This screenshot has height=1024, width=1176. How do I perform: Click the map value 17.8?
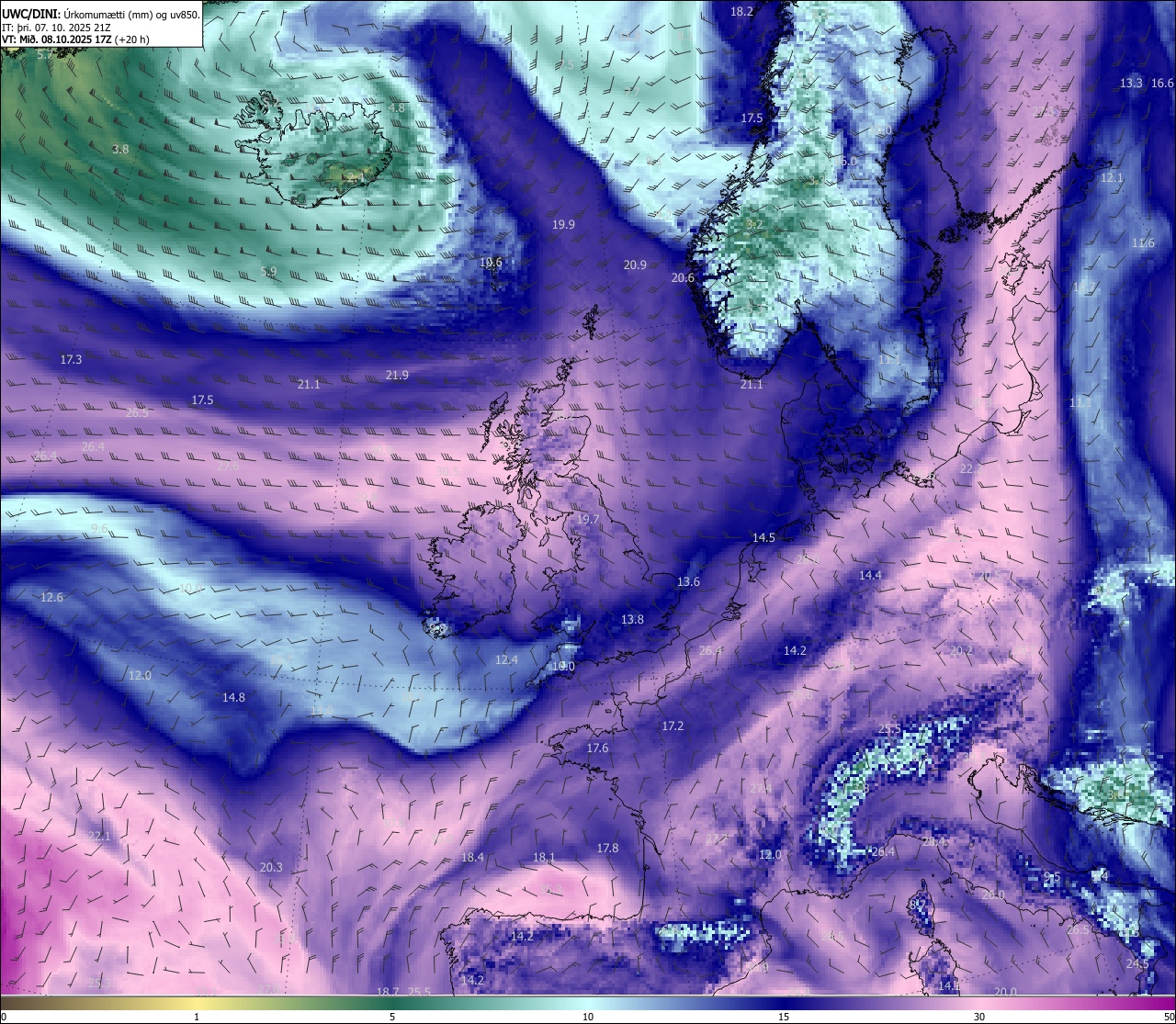click(x=607, y=849)
